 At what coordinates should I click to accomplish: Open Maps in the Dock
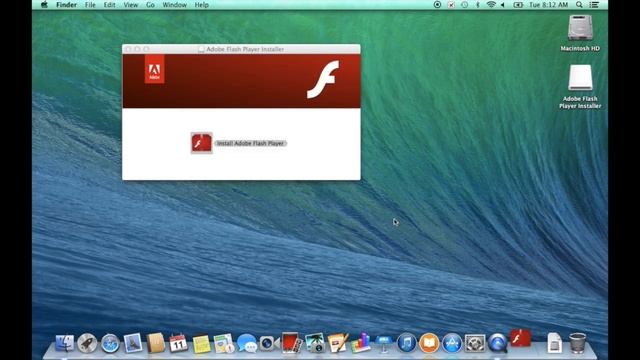tap(224, 343)
